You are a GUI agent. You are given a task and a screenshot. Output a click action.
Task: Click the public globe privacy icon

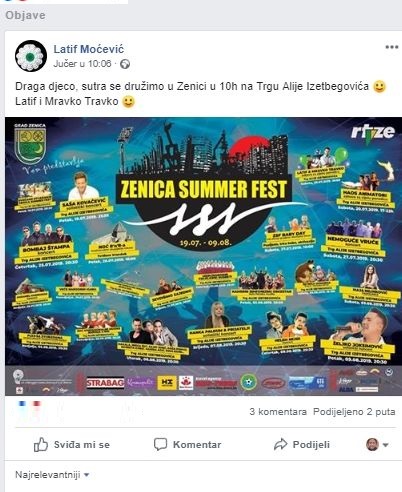tap(125, 64)
